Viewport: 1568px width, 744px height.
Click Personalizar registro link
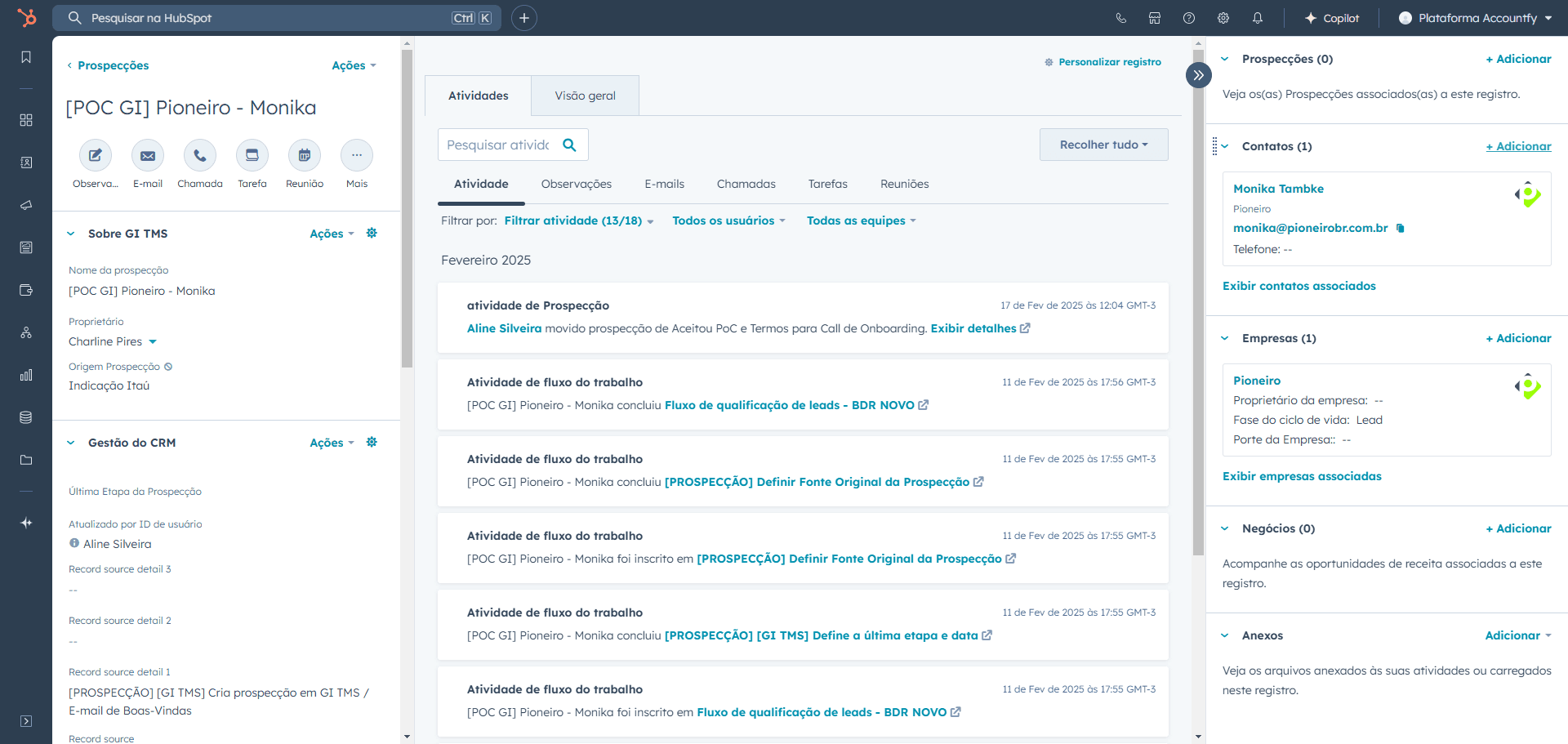pyautogui.click(x=1103, y=62)
